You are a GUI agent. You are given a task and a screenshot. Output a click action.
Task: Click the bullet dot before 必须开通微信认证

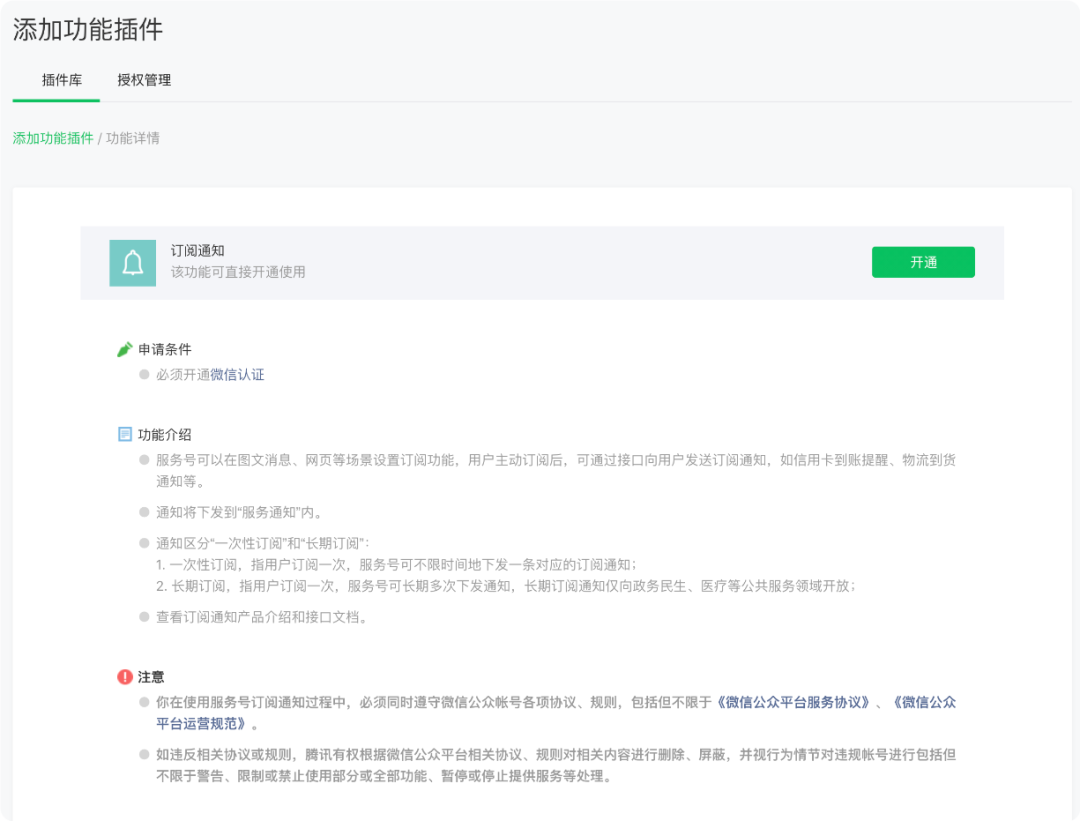(144, 374)
